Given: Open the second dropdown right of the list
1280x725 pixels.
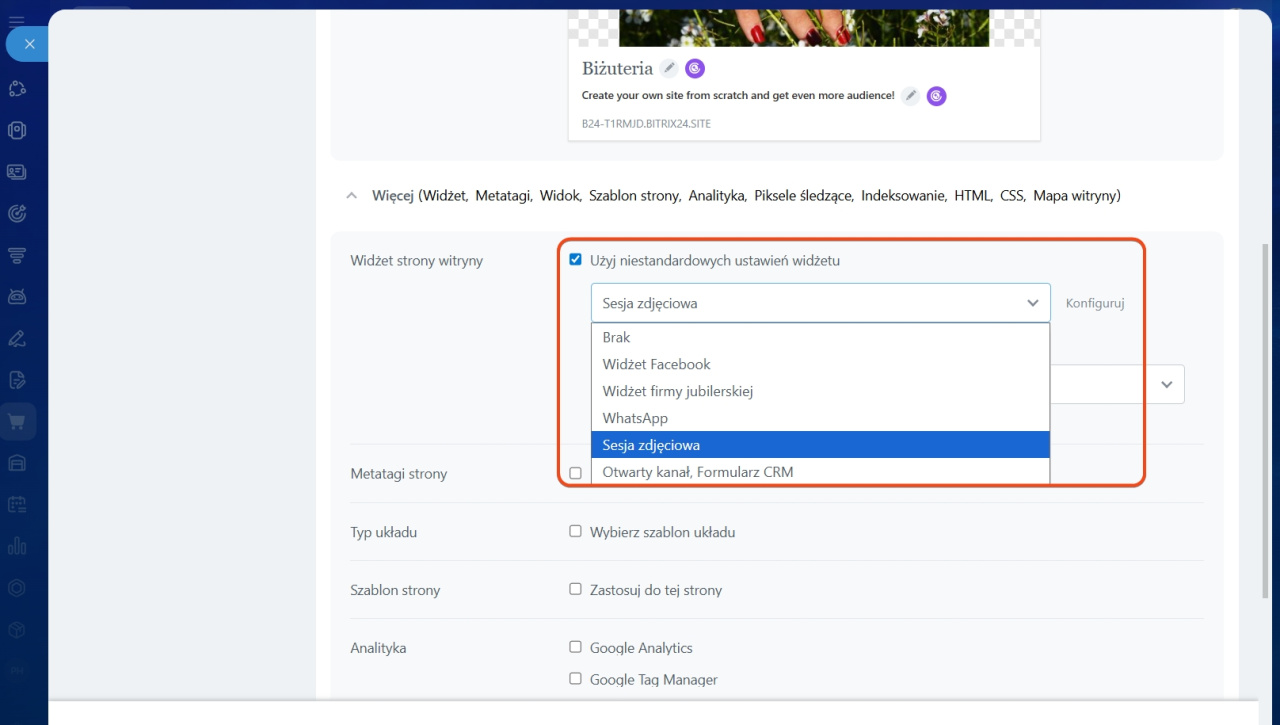Looking at the screenshot, I should [1166, 384].
